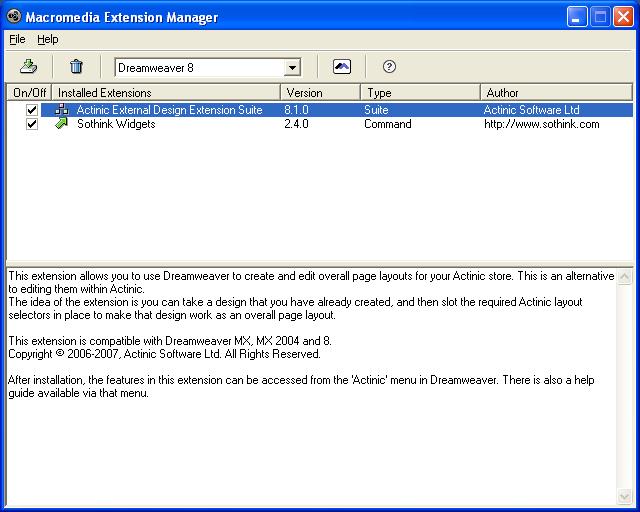Maximize the Extension Manager window
640x512 pixels.
pyautogui.click(x=600, y=17)
